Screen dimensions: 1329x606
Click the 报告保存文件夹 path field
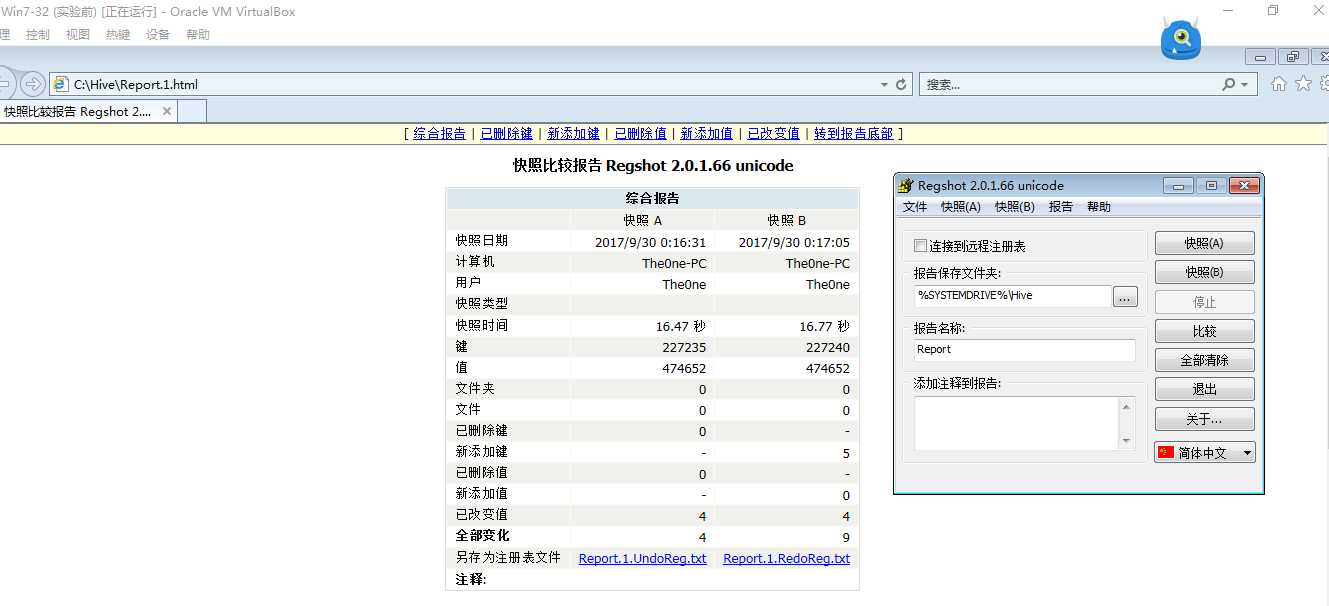(x=1011, y=296)
